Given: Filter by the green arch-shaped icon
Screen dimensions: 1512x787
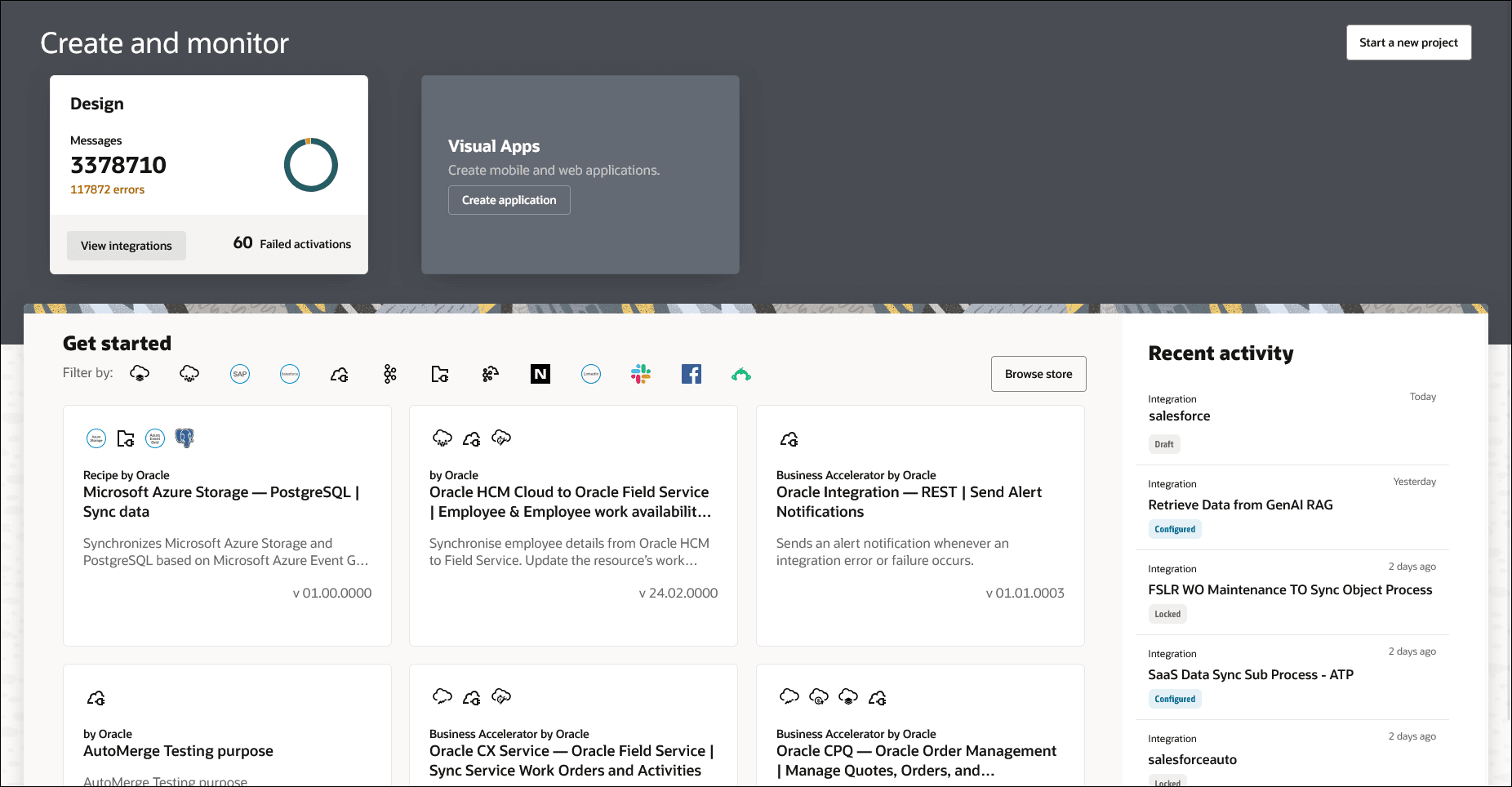Looking at the screenshot, I should (x=741, y=374).
